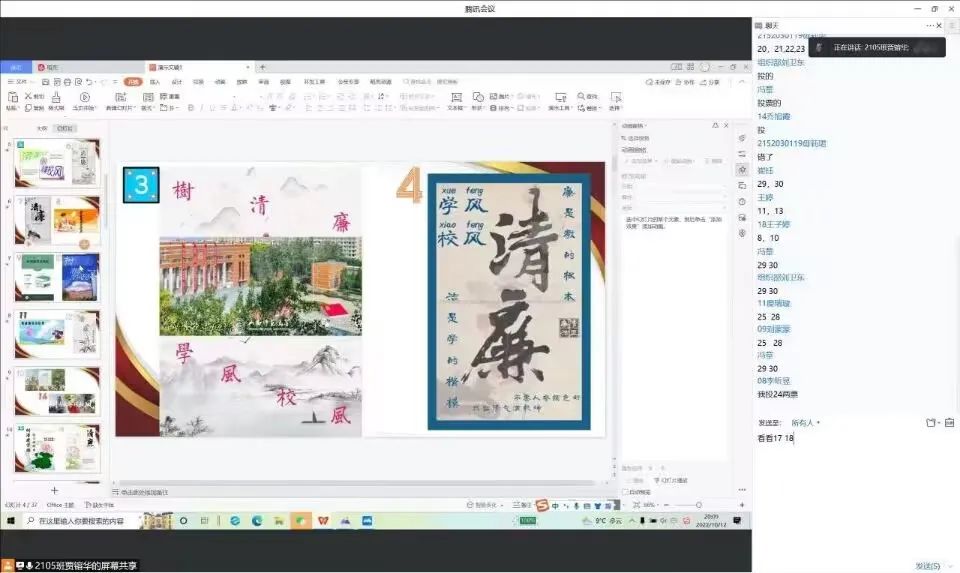960x573 pixels.
Task: Click the Share button in WPS header
Action: (710, 82)
